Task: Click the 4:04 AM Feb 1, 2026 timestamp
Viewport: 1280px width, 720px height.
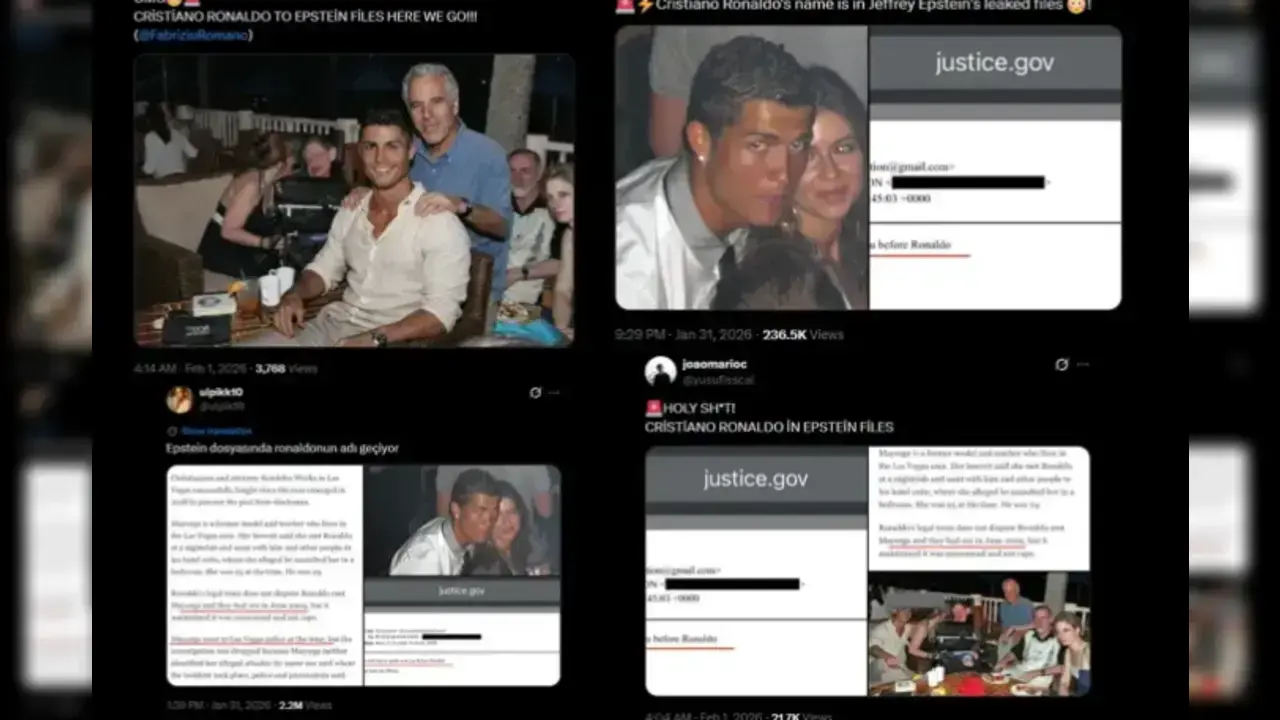Action: 705,715
